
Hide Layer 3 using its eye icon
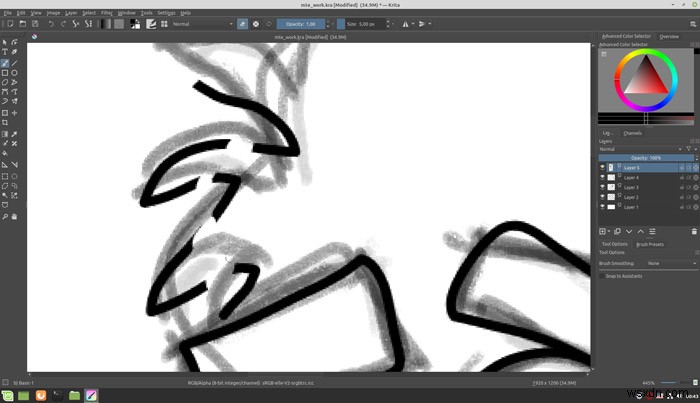pyautogui.click(x=602, y=187)
